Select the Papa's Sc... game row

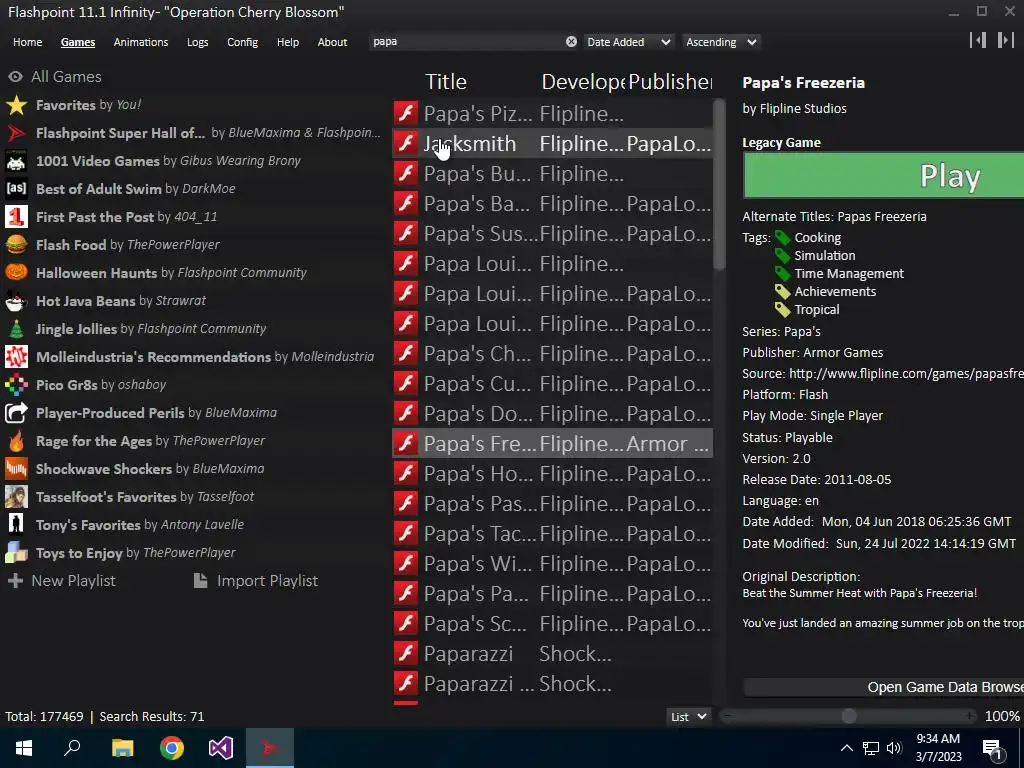[x=552, y=624]
